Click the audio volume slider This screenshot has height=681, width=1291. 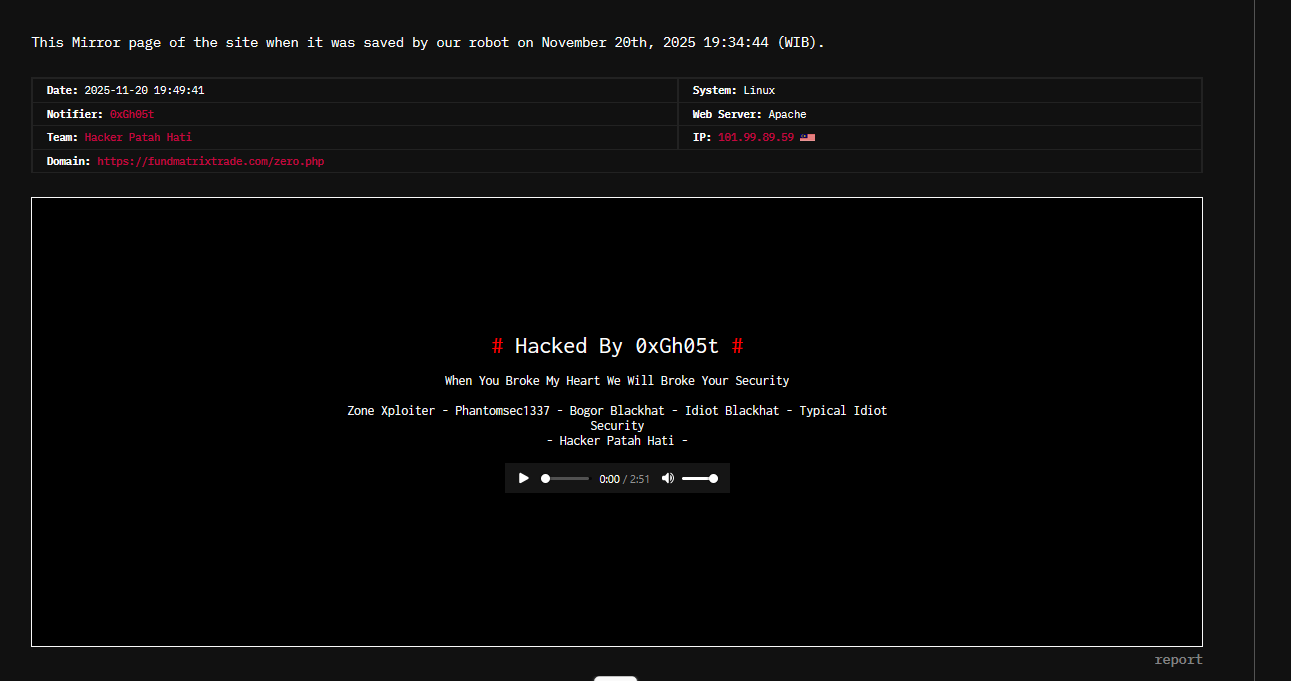point(699,479)
